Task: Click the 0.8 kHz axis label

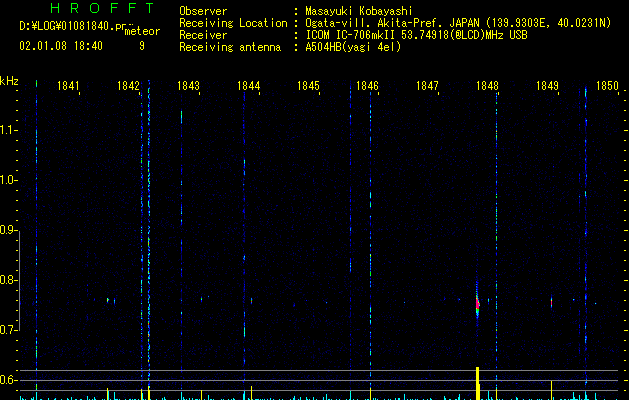Action: point(9,280)
